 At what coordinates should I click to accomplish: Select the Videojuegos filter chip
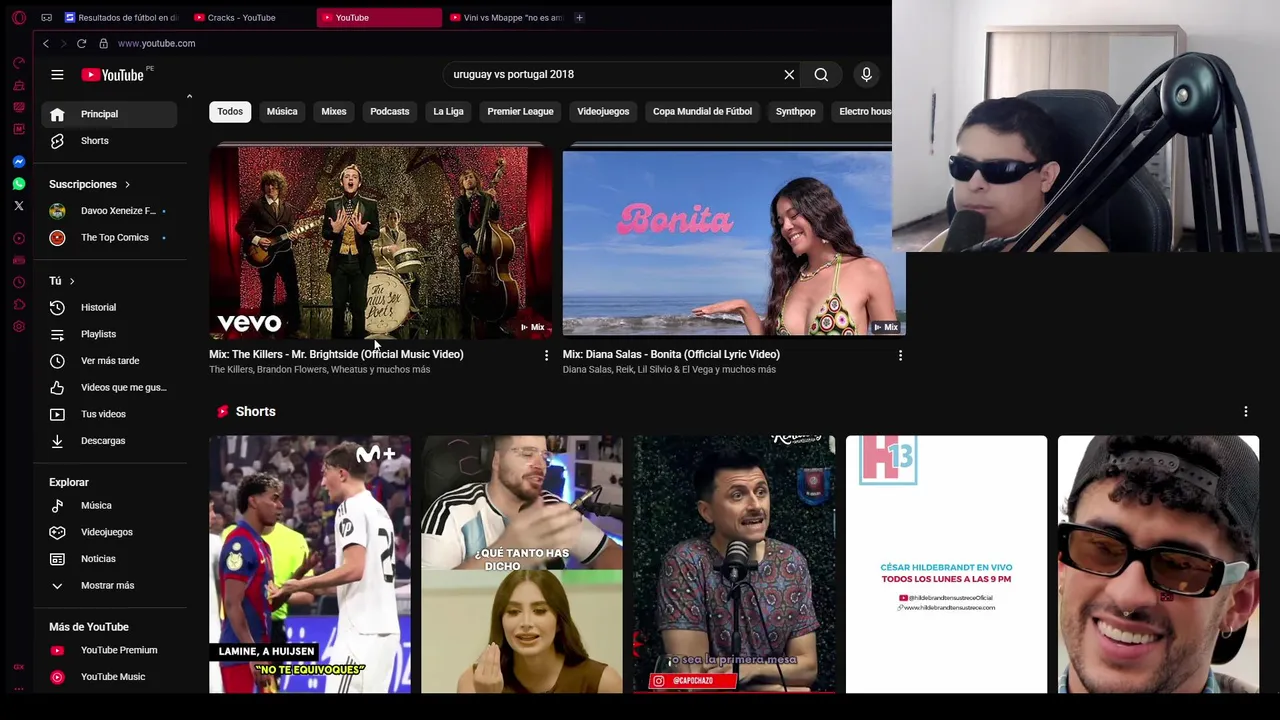pyautogui.click(x=603, y=112)
